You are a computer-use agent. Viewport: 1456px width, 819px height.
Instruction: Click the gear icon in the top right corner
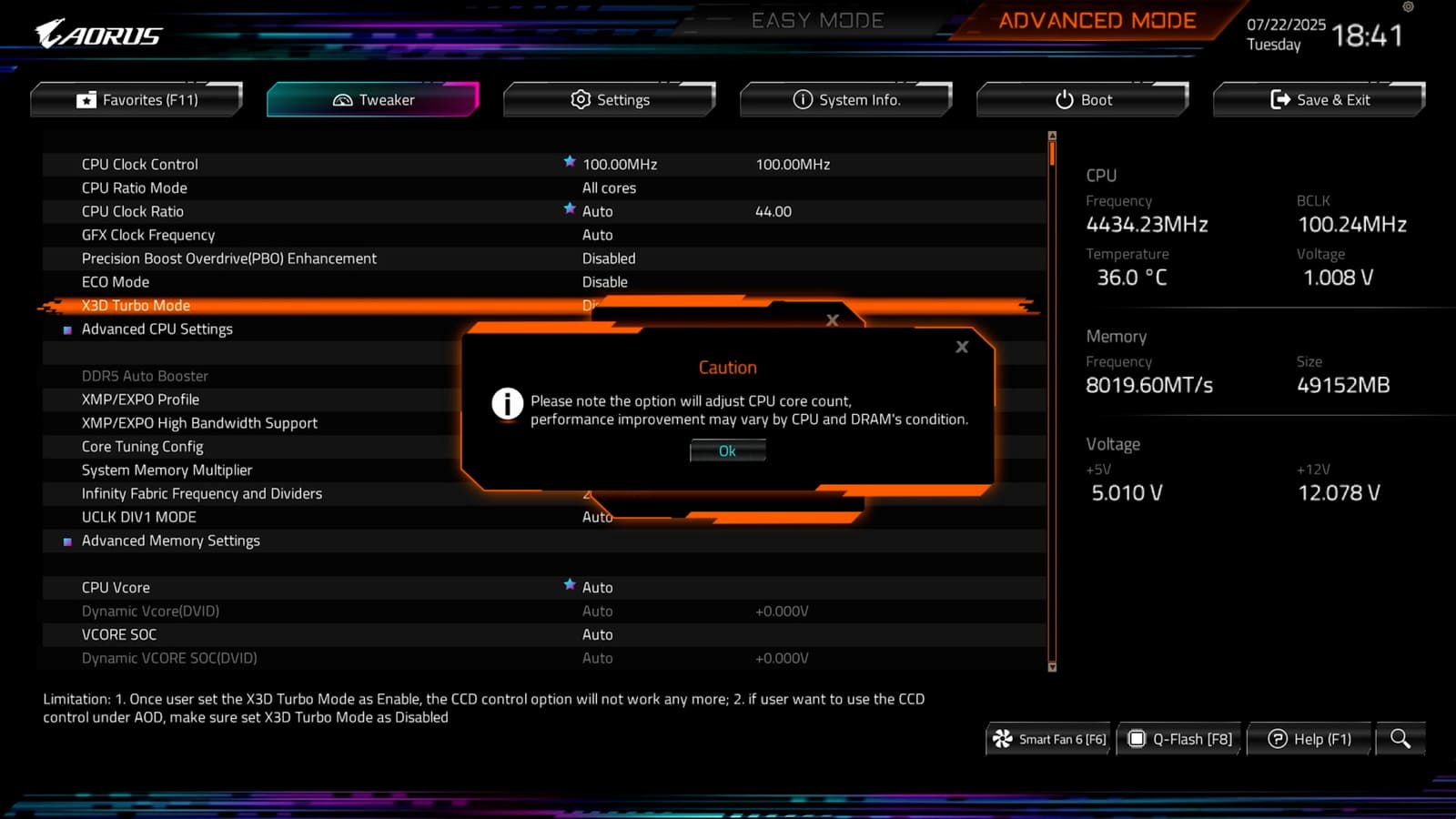[1408, 6]
